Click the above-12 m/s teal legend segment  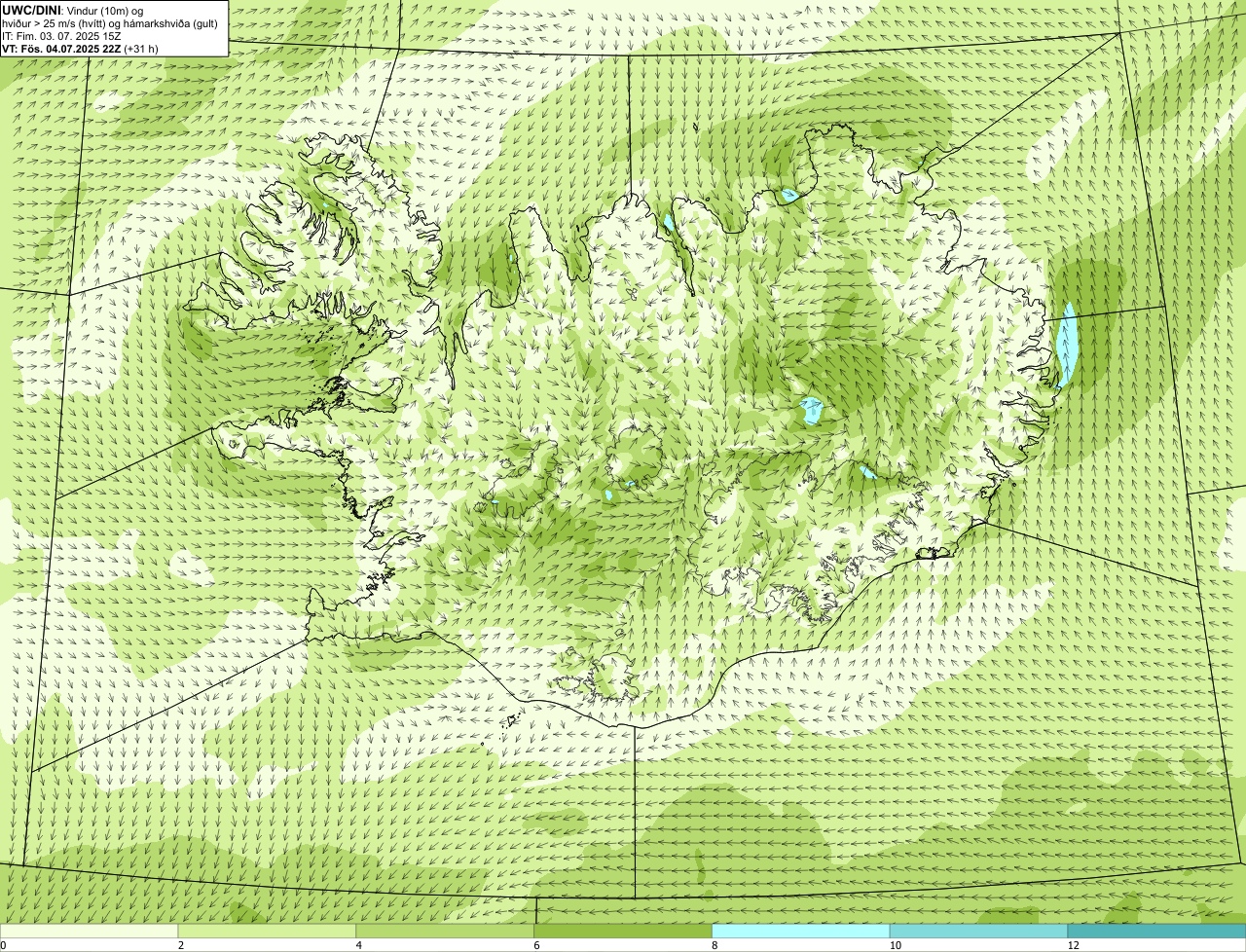pyautogui.click(x=1156, y=931)
